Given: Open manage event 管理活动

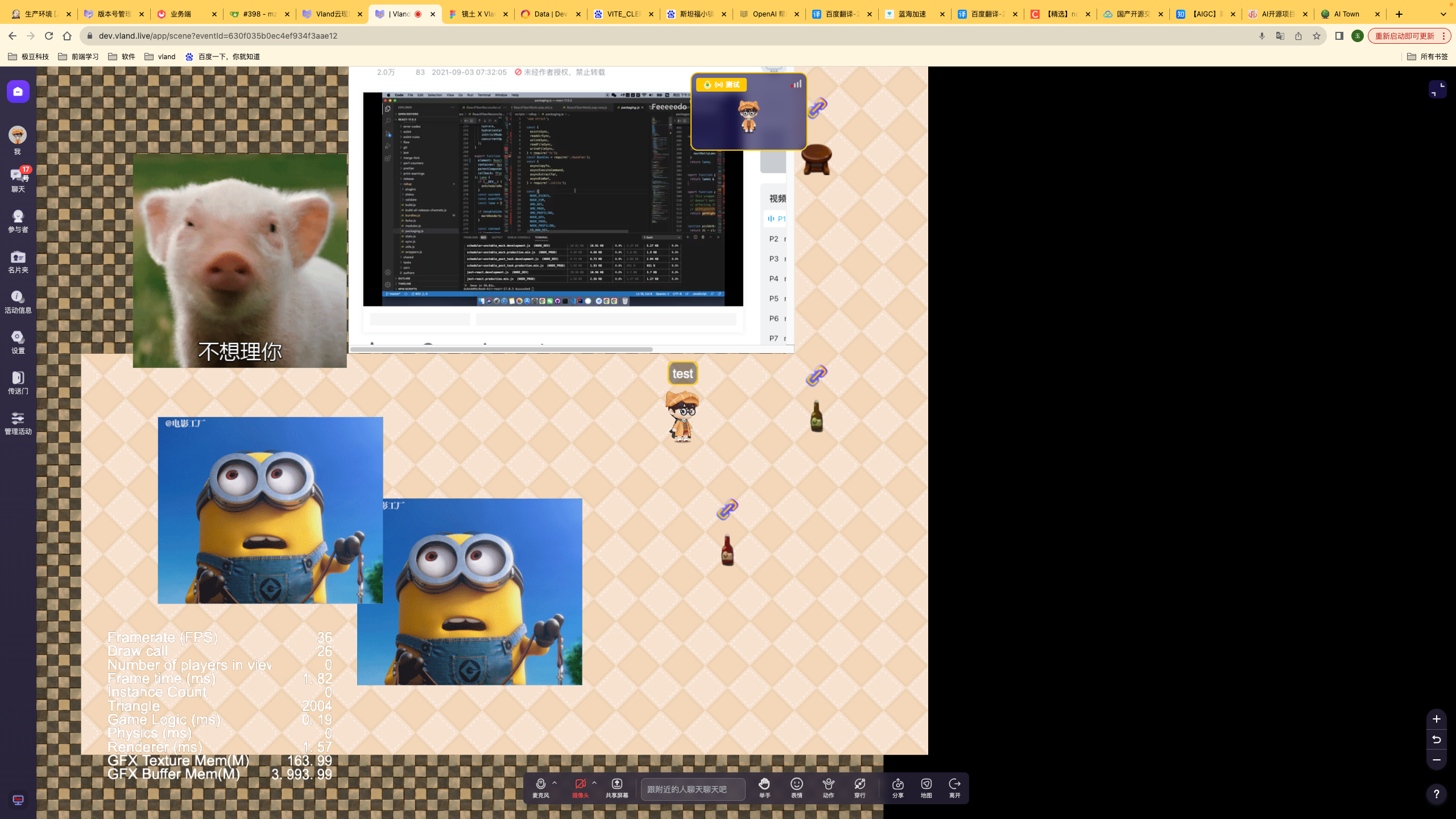Looking at the screenshot, I should click(x=18, y=424).
